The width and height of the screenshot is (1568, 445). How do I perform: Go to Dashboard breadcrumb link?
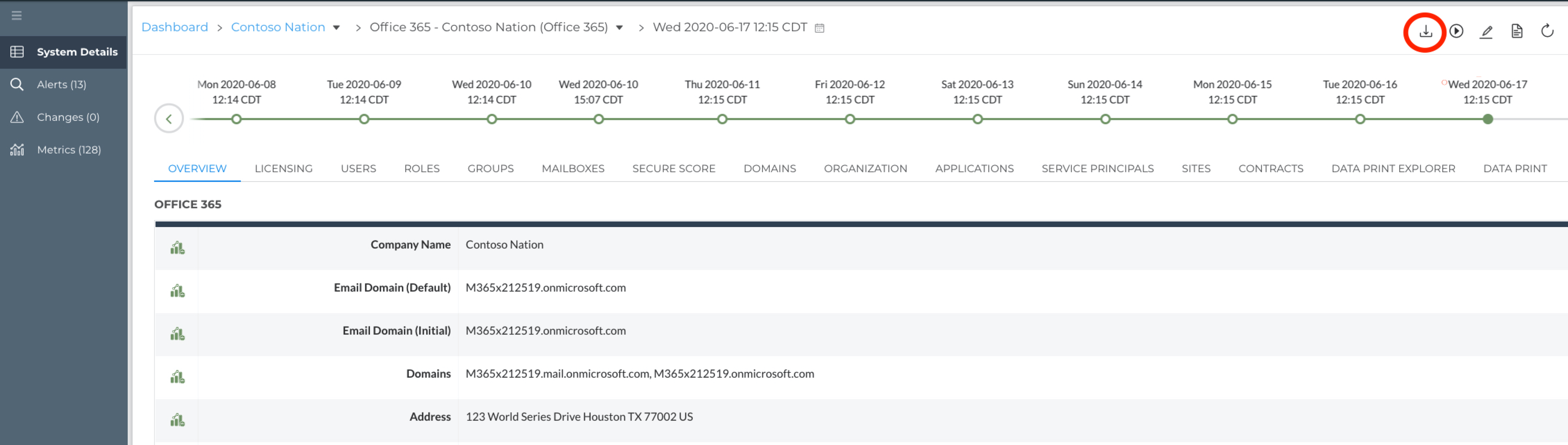click(175, 27)
